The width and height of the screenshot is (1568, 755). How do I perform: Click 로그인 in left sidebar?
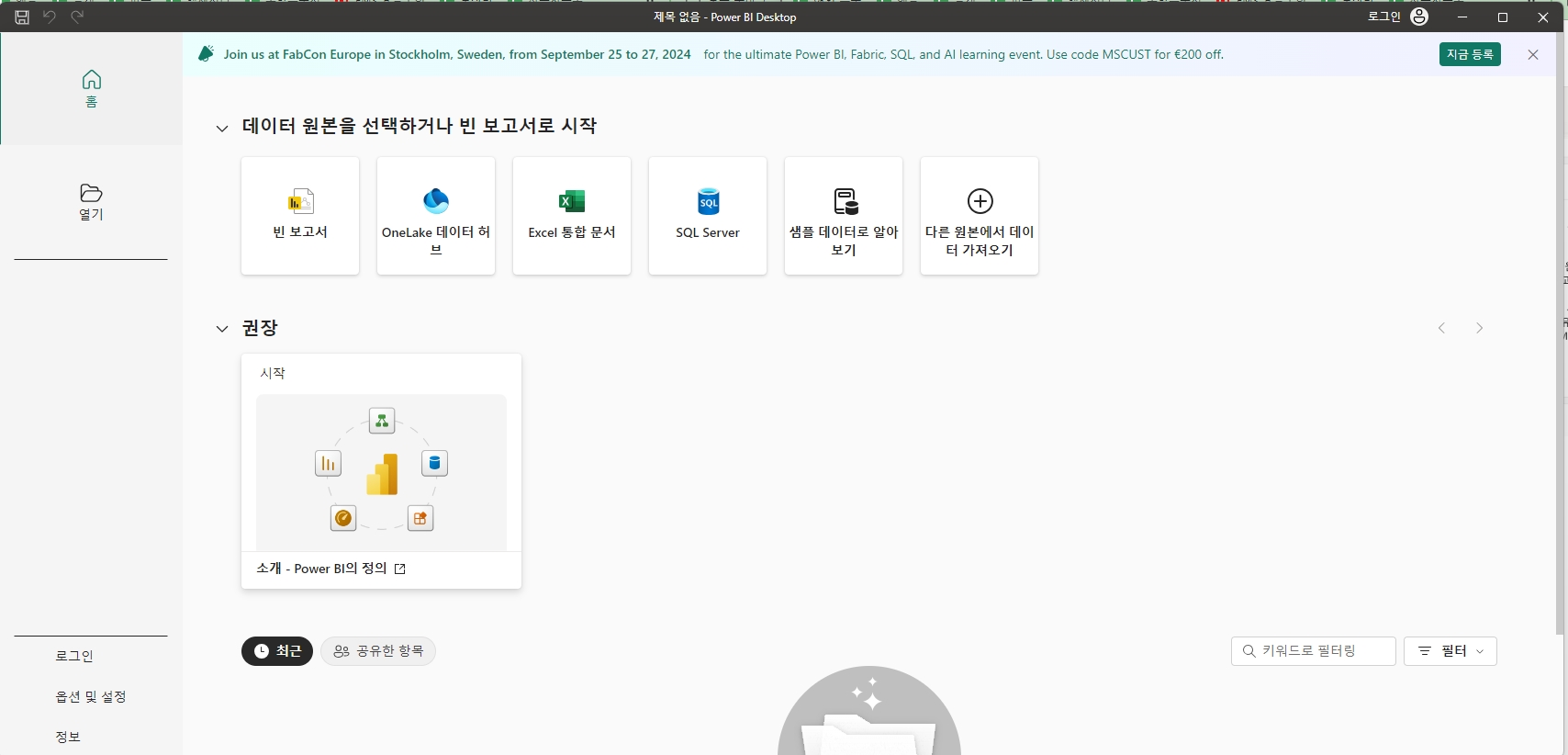coord(74,656)
